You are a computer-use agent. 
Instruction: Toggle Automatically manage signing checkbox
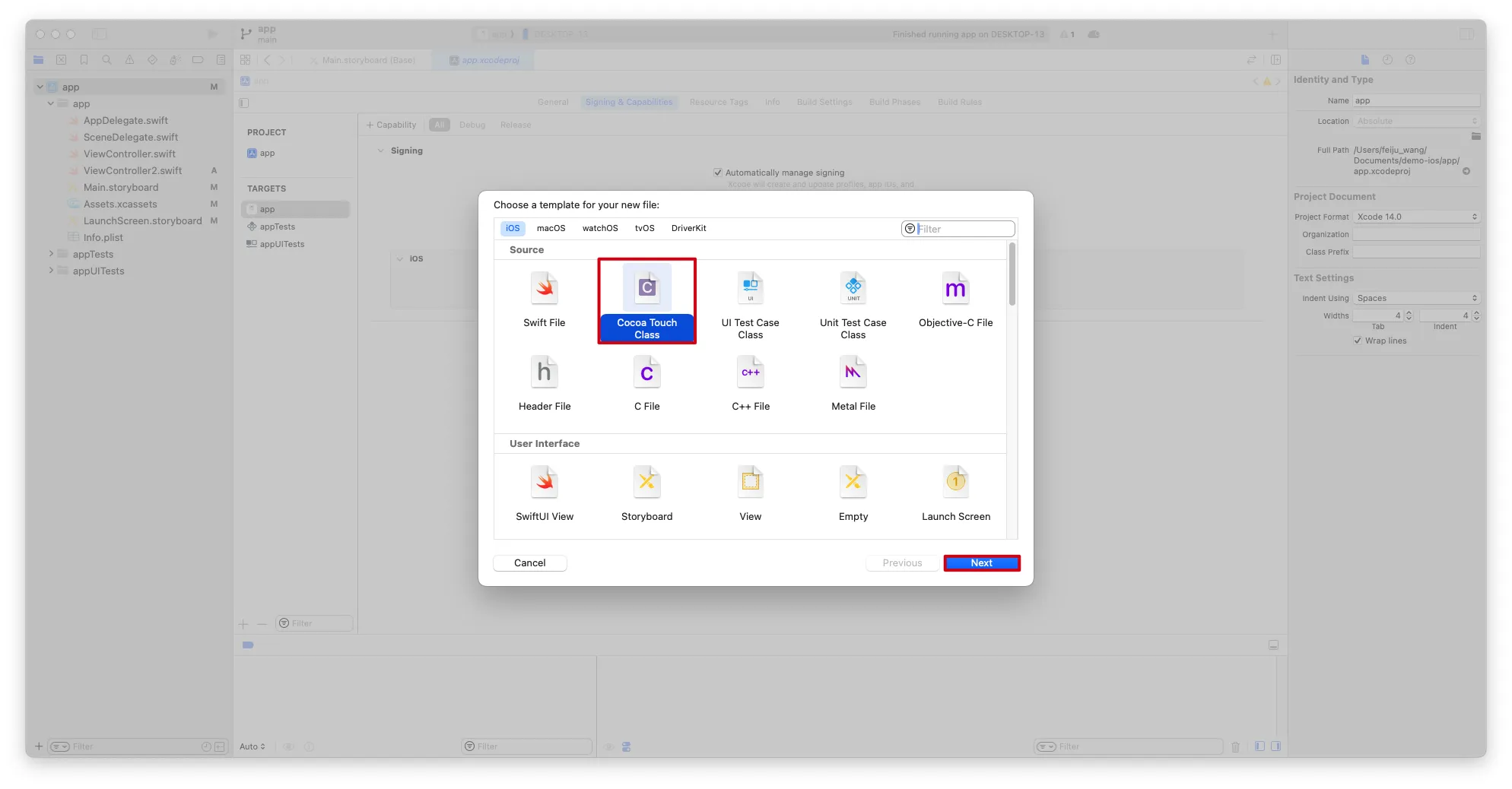coord(717,173)
